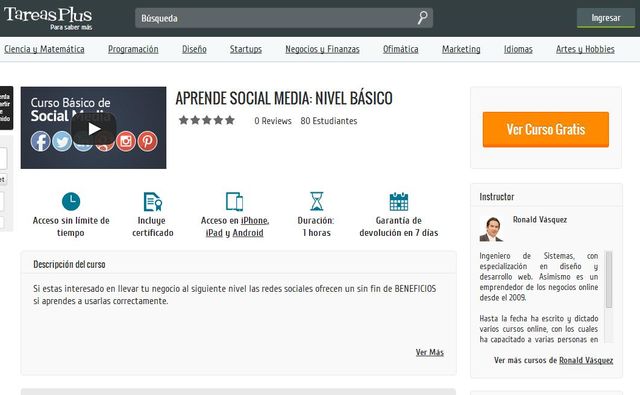The width and height of the screenshot is (640, 395).
Task: Play the Social Media course video
Action: tap(93, 129)
